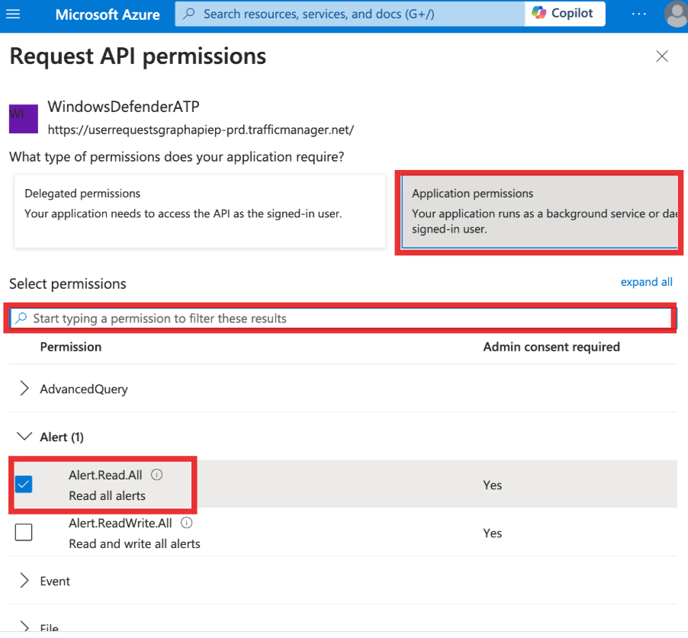Click the filter box magnifier icon
The image size is (688, 638).
21,318
